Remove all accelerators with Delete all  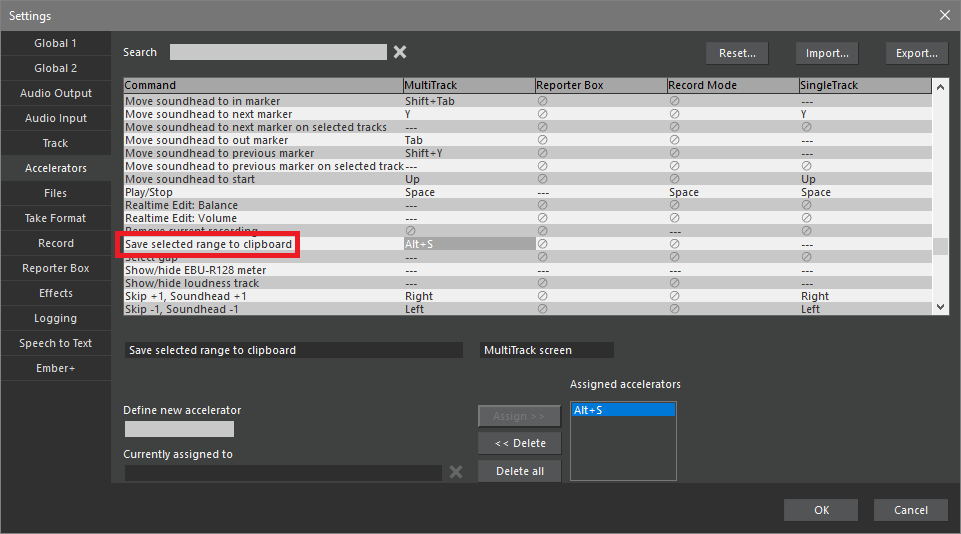[519, 471]
